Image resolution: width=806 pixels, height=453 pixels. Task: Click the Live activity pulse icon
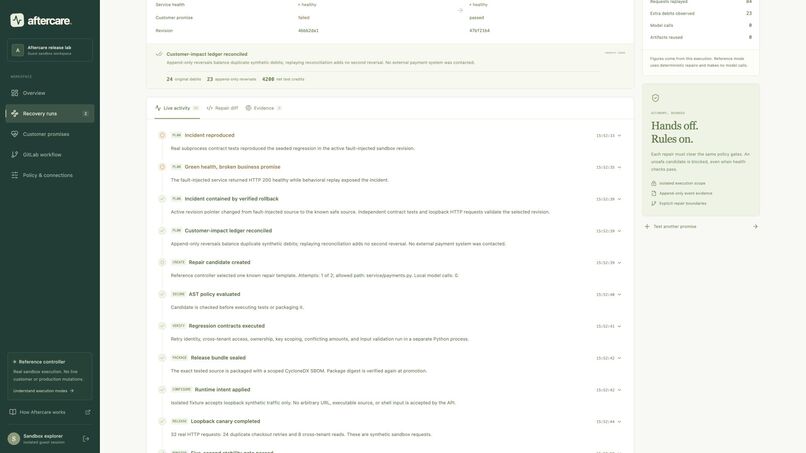pyautogui.click(x=158, y=108)
